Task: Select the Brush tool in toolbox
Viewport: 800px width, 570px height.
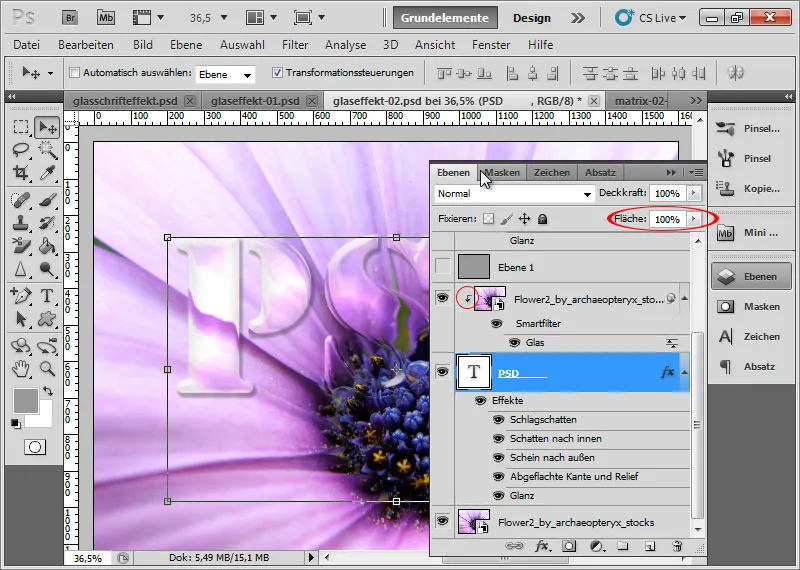Action: pyautogui.click(x=47, y=200)
